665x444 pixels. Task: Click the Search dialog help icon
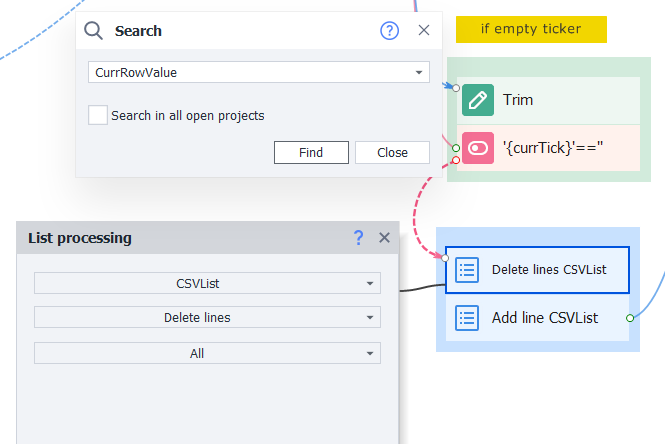(389, 31)
